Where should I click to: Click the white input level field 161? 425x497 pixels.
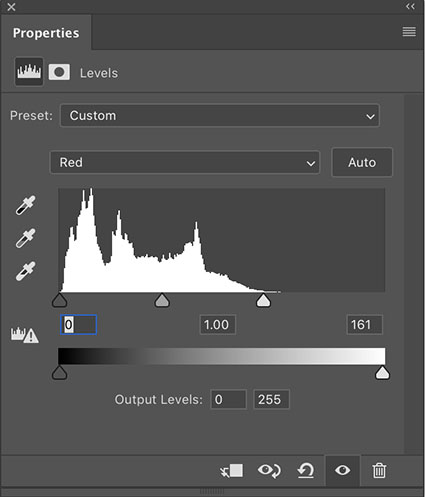pos(364,325)
